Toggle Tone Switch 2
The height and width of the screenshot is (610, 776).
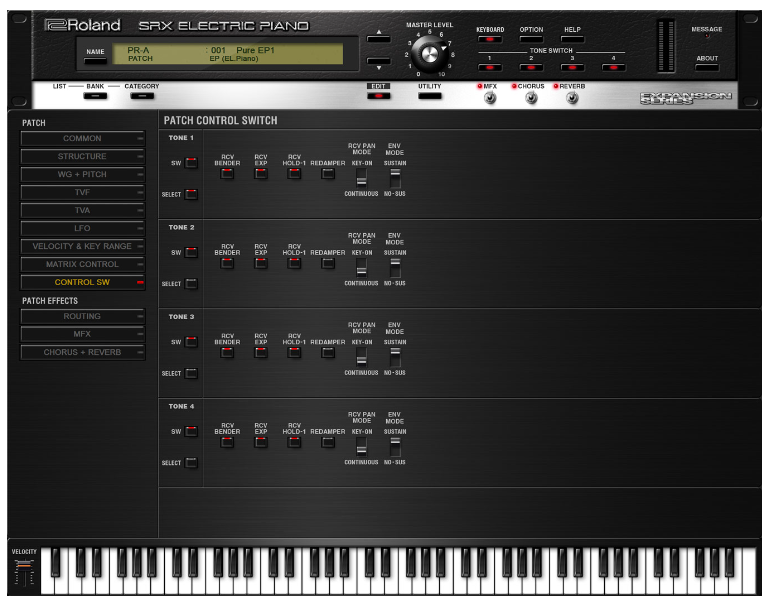531,67
